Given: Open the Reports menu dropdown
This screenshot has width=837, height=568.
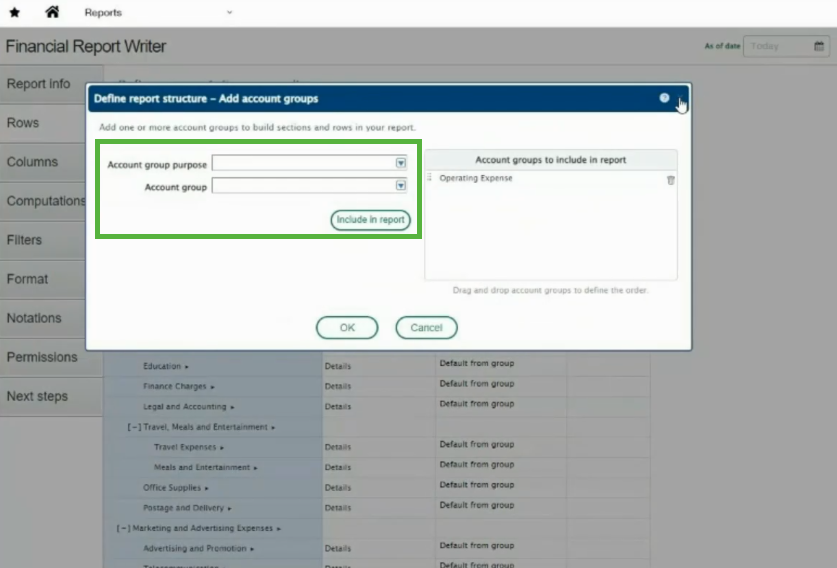Looking at the screenshot, I should pos(230,12).
